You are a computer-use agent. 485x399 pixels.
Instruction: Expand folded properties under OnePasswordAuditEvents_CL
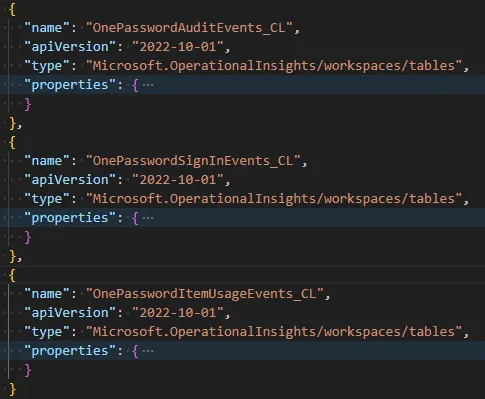[148, 85]
